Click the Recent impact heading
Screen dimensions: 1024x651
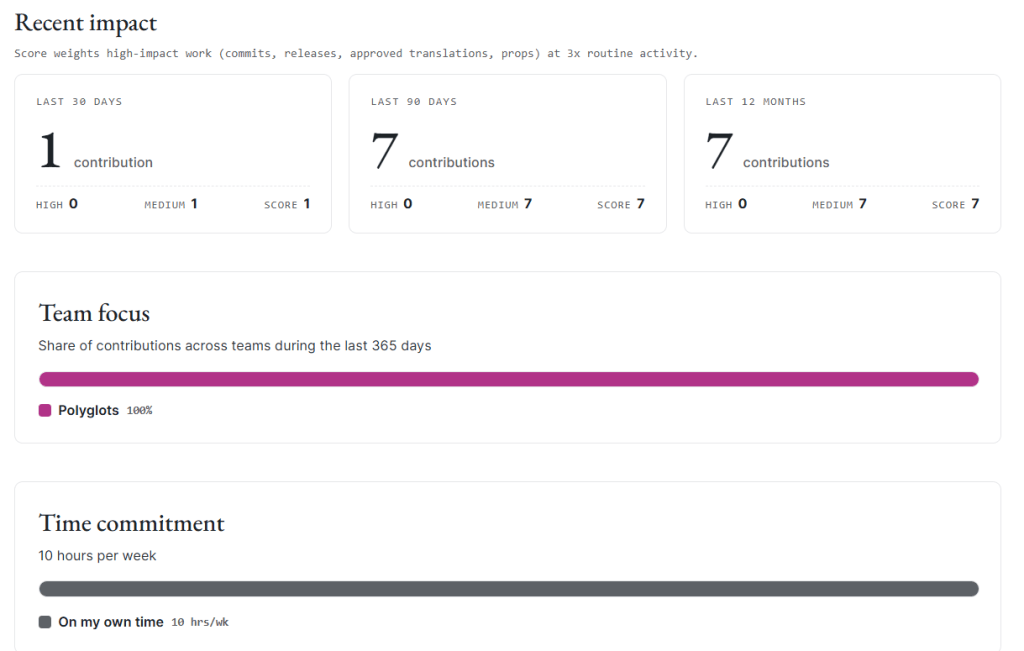[86, 23]
